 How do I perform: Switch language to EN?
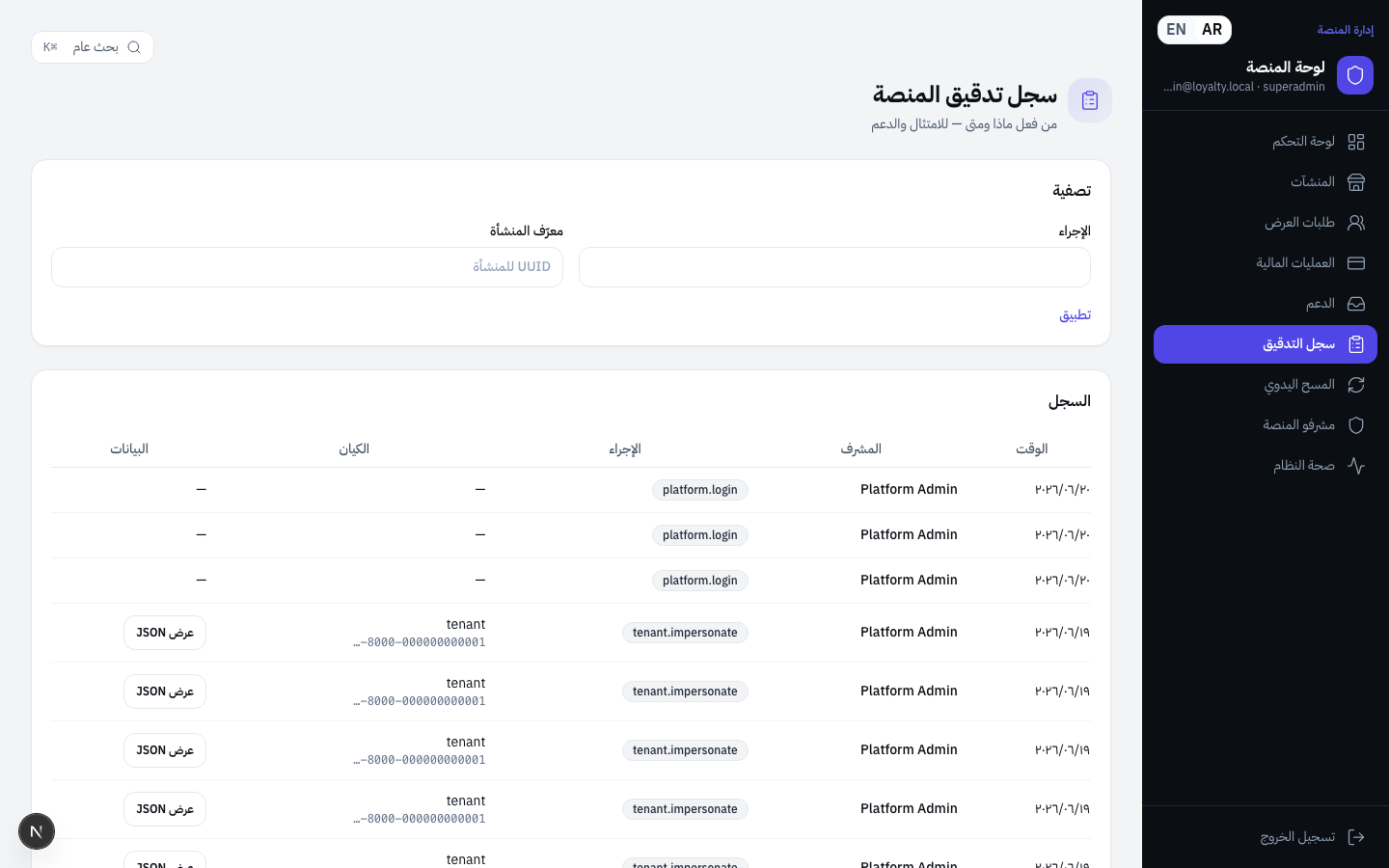(1176, 30)
